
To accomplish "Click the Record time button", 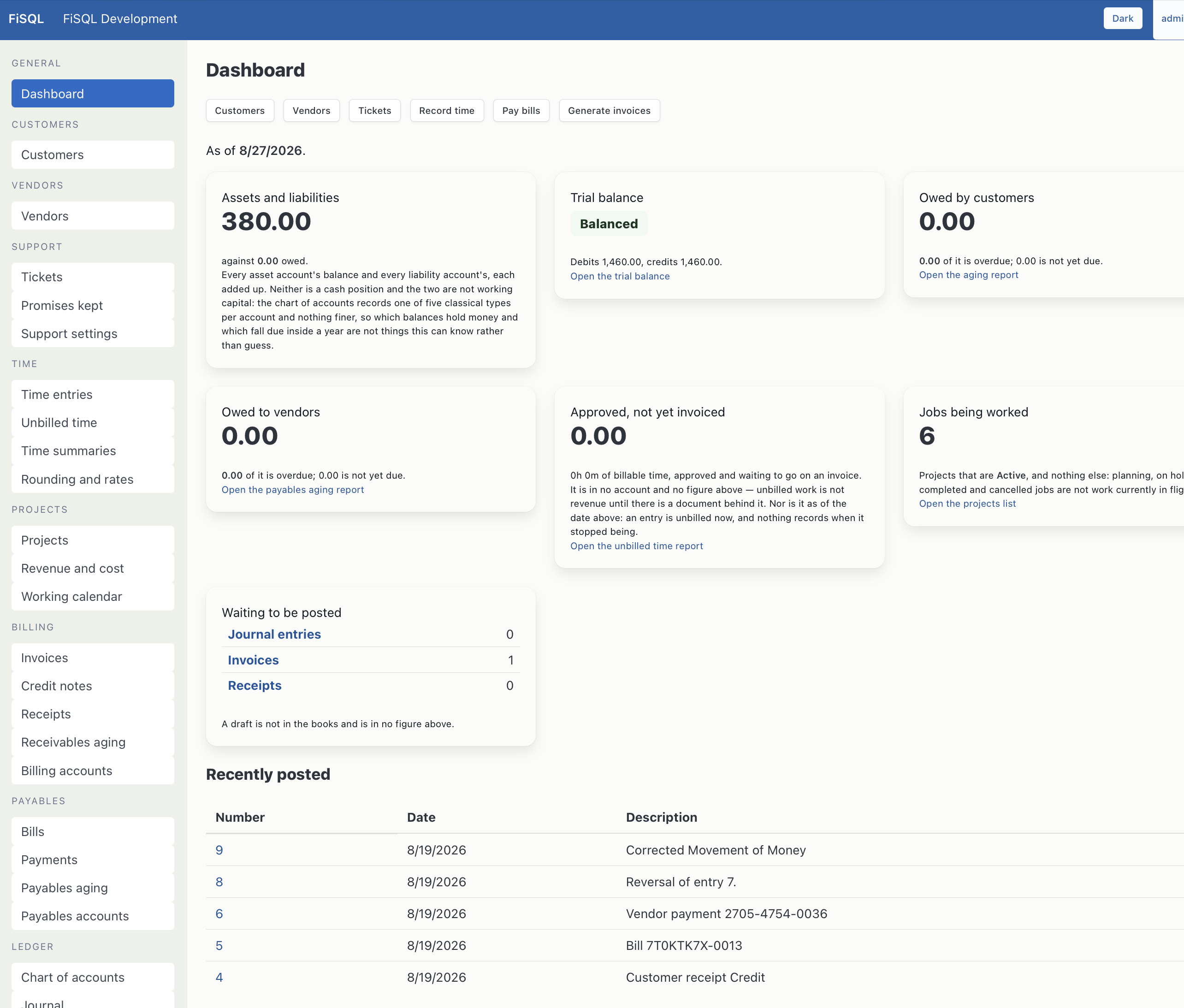I will [447, 110].
